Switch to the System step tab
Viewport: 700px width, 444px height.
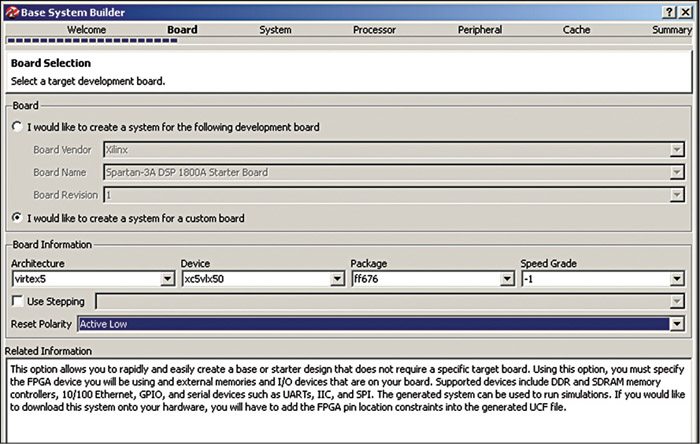(x=275, y=30)
